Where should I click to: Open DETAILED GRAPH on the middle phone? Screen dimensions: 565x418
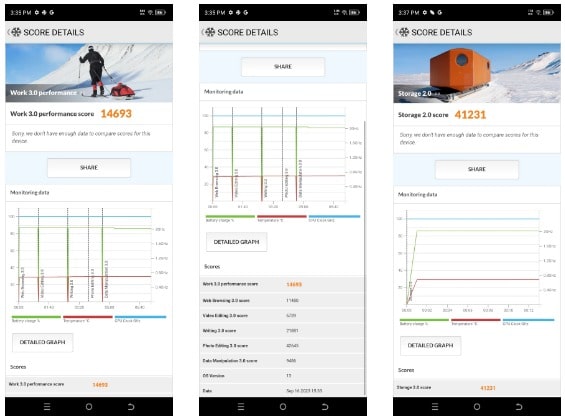pos(236,242)
